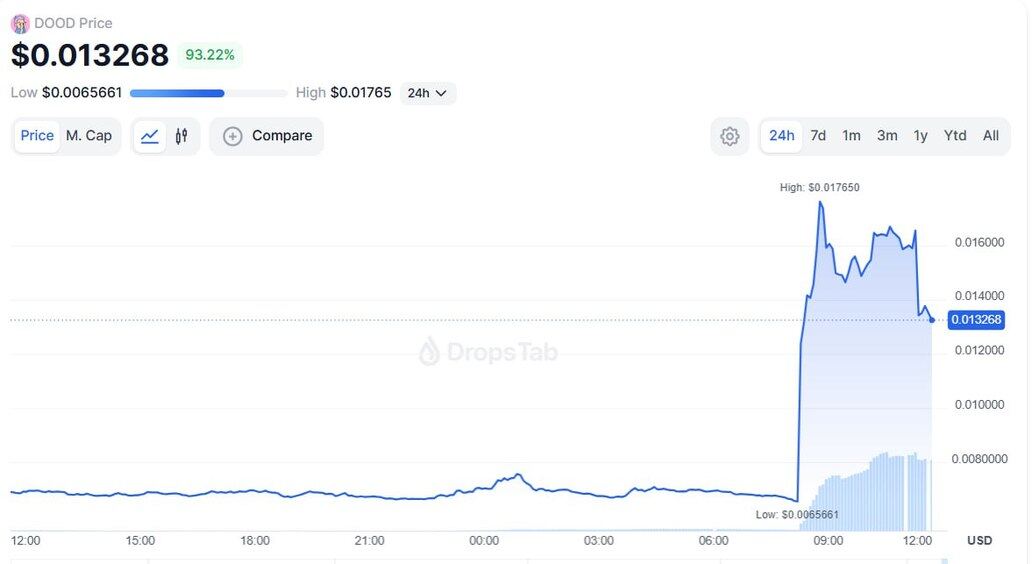
Task: Open chart settings gear
Action: click(x=730, y=136)
